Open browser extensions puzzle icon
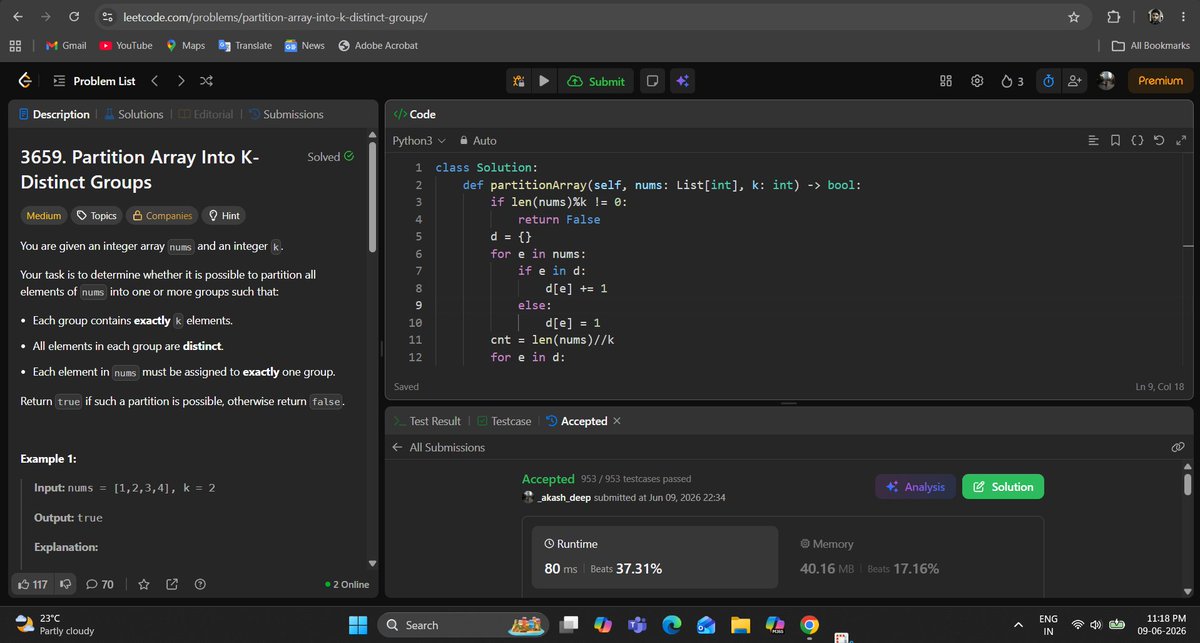Image resolution: width=1200 pixels, height=643 pixels. point(1113,17)
